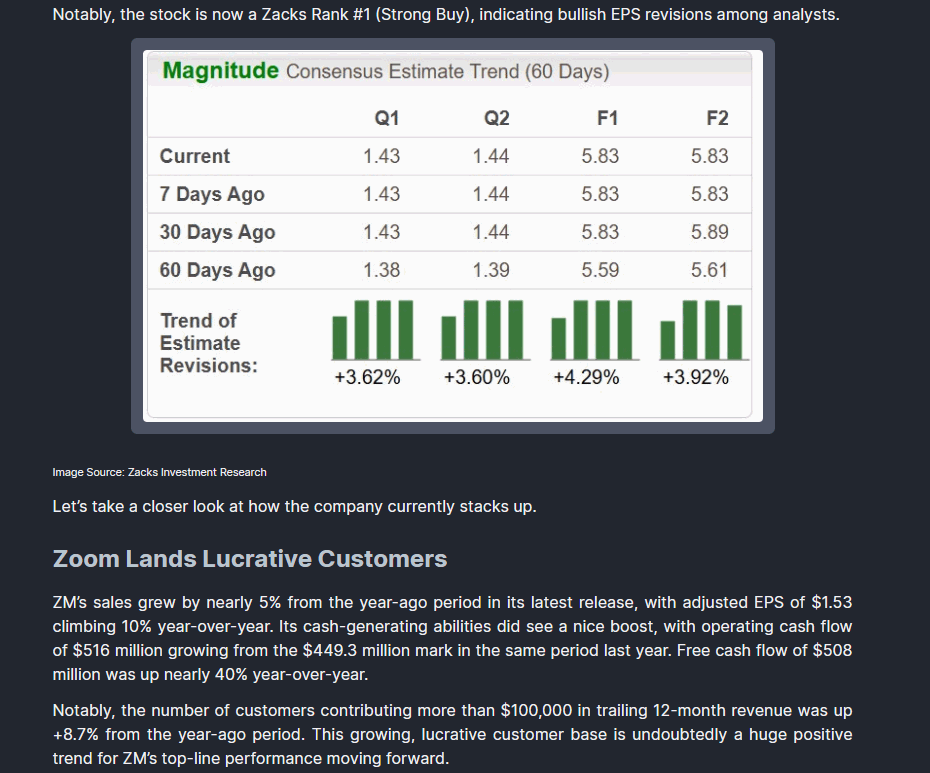Click the Image Source Zacks Investment Research caption

point(159,472)
